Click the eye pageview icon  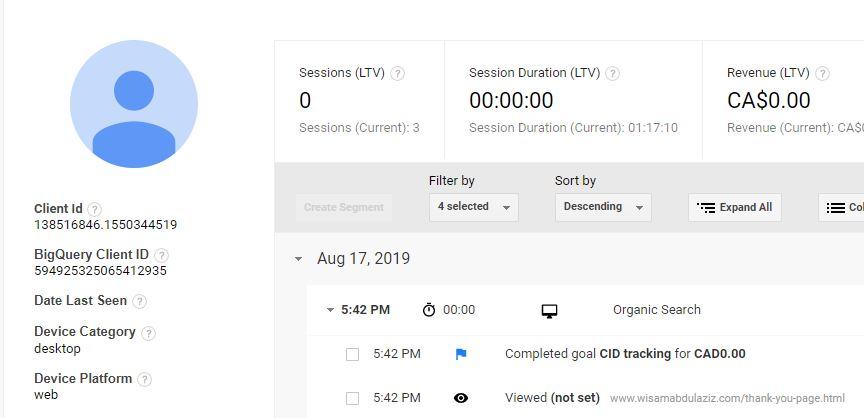click(461, 398)
